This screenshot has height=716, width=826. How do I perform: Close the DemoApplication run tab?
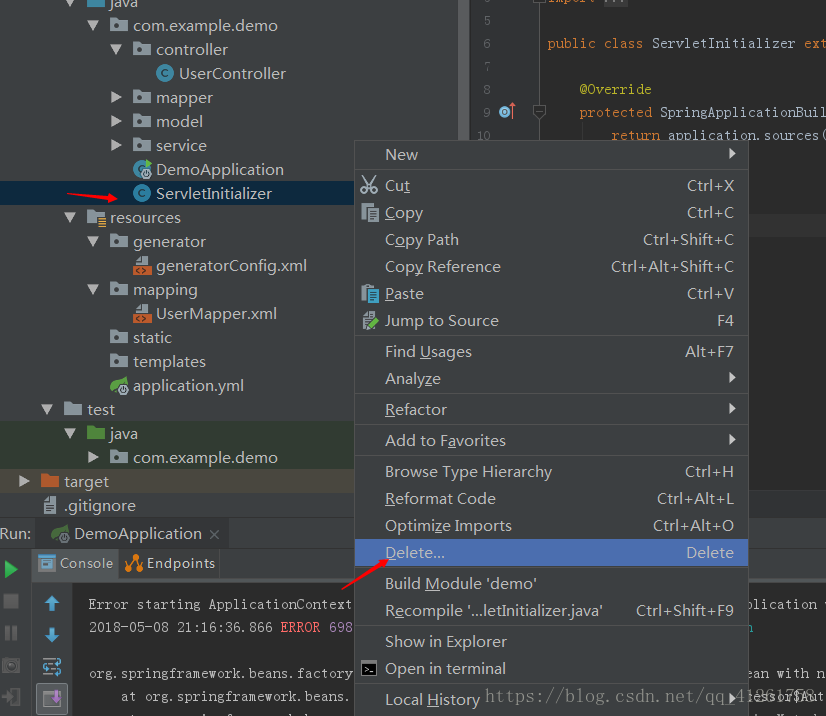(x=214, y=535)
